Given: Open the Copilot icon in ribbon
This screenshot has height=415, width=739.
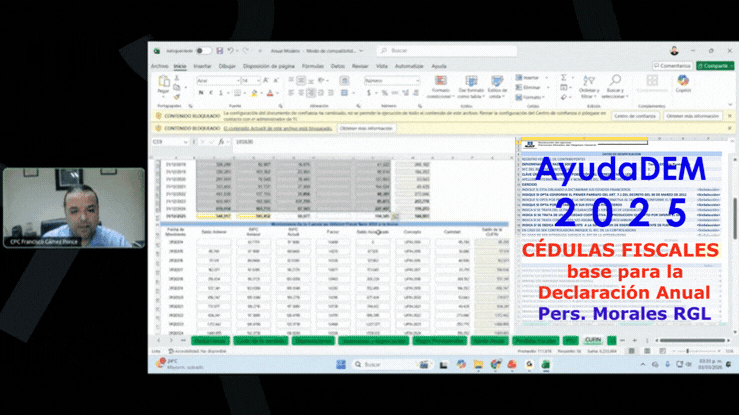Looking at the screenshot, I should [x=683, y=82].
